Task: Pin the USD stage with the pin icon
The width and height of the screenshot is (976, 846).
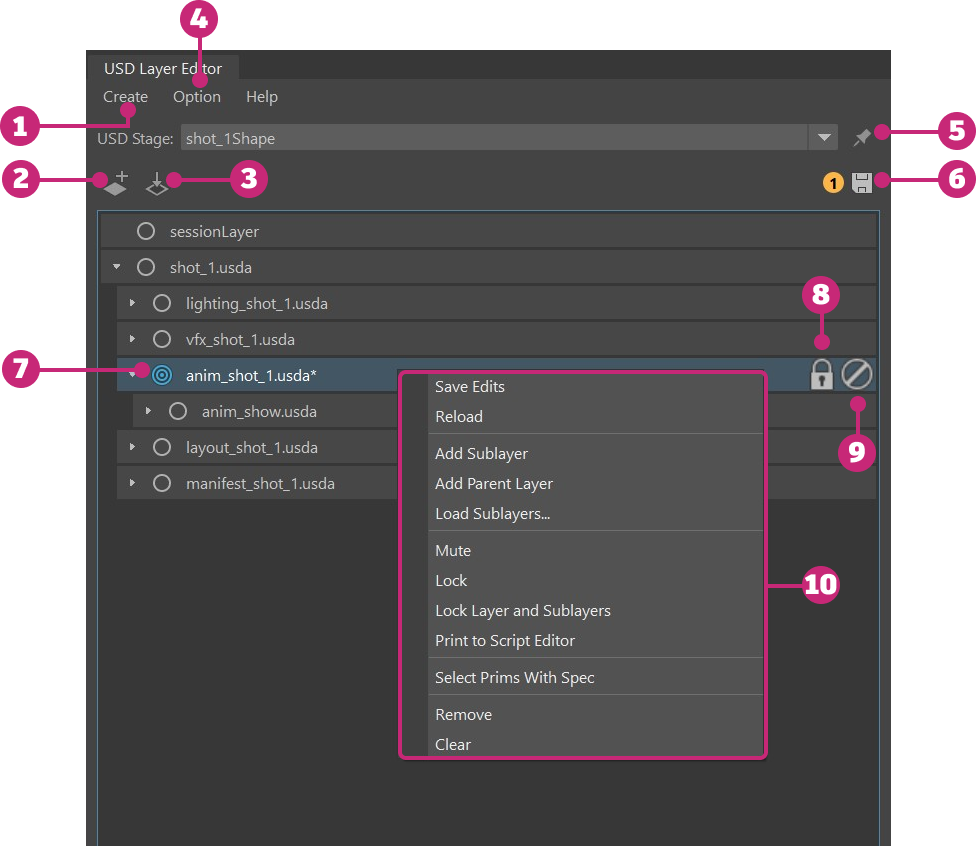Action: click(x=861, y=138)
